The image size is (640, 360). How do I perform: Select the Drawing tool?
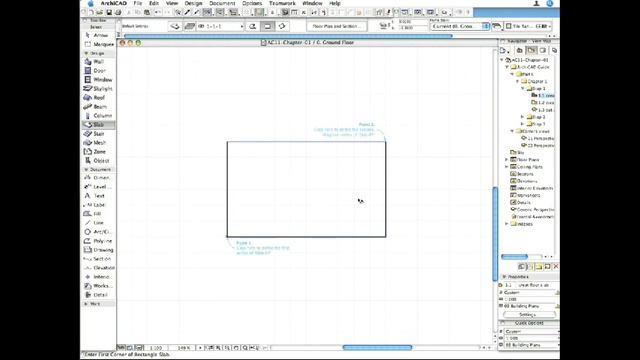pyautogui.click(x=98, y=250)
